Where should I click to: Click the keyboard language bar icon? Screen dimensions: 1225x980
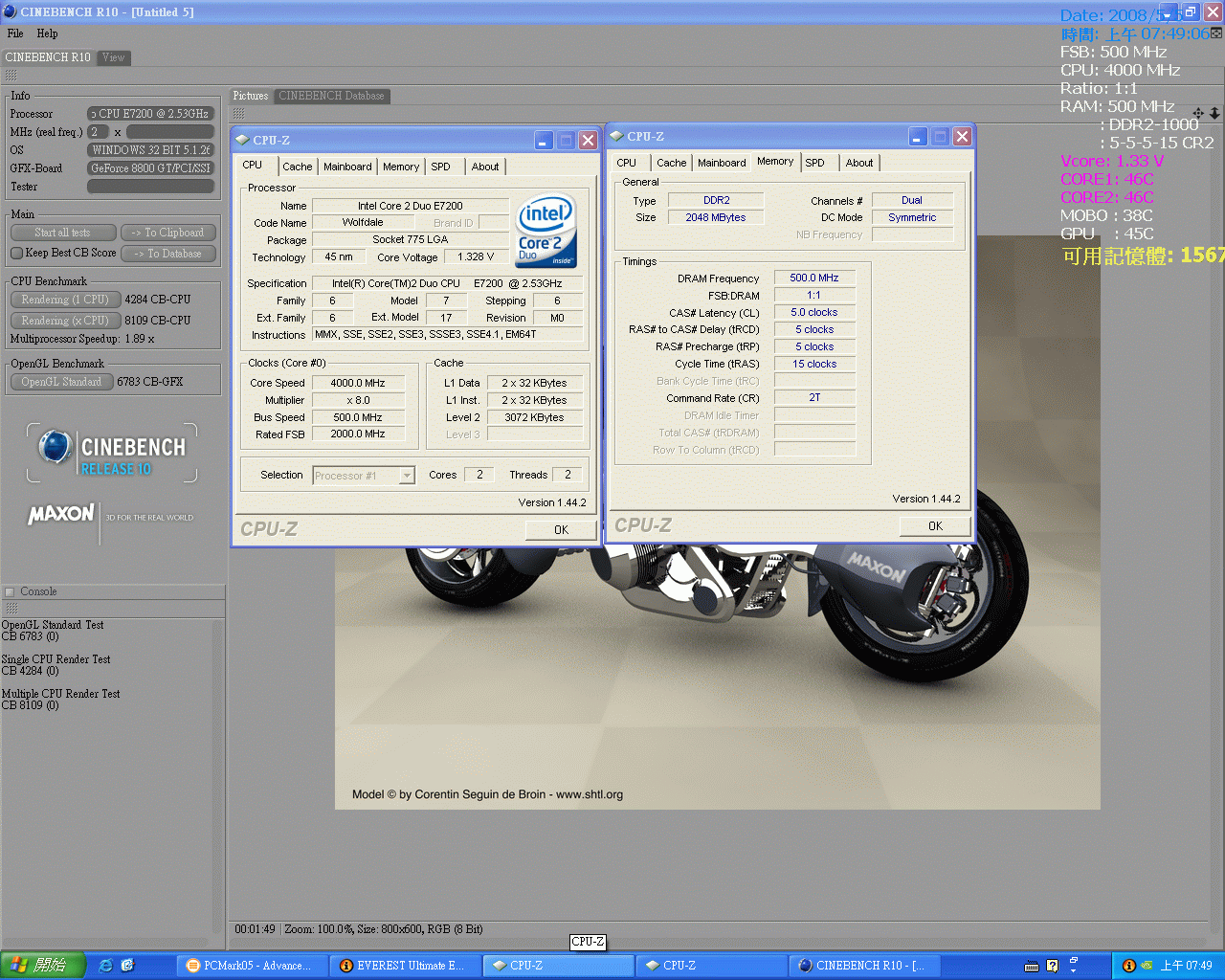coord(1032,966)
